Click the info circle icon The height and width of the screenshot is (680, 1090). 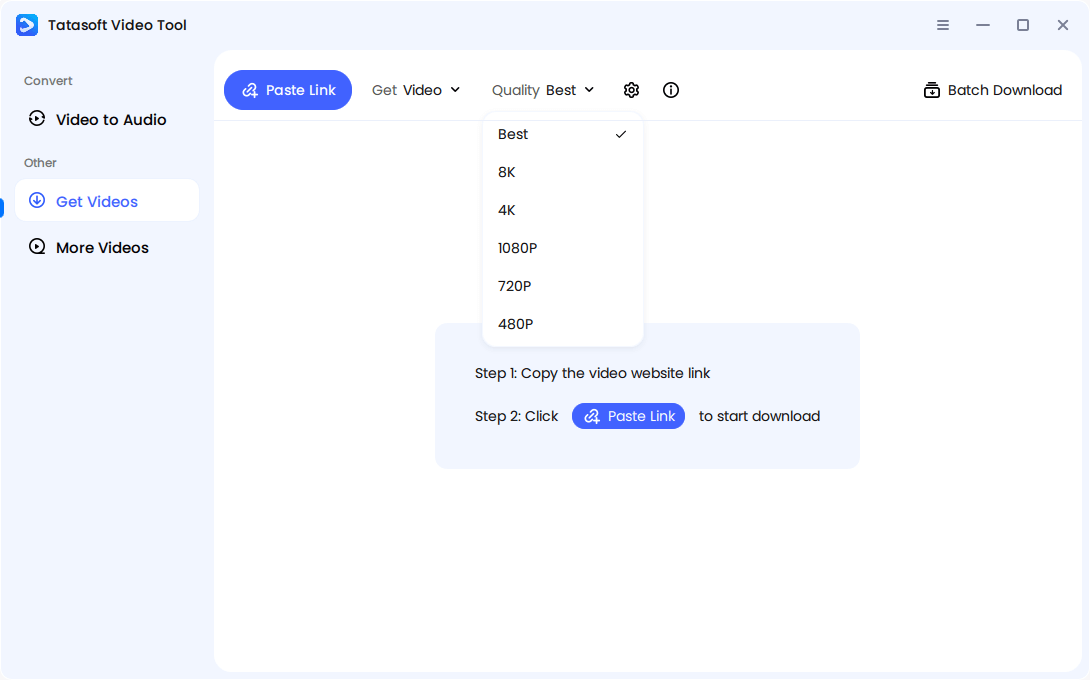pyautogui.click(x=671, y=90)
